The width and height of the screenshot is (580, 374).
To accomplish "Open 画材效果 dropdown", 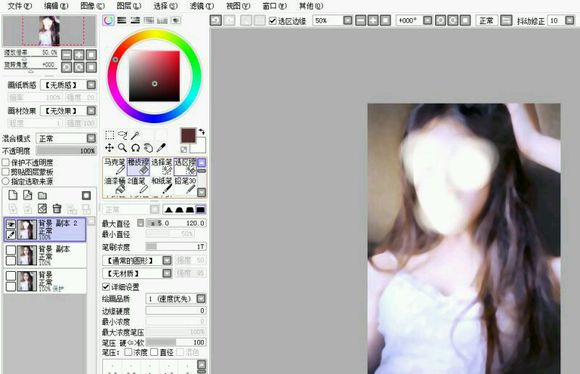I will (91, 110).
